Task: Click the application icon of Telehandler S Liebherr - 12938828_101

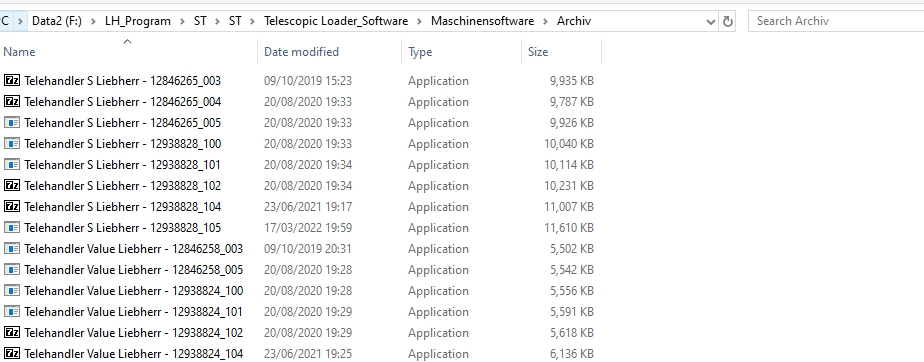Action: 12,164
